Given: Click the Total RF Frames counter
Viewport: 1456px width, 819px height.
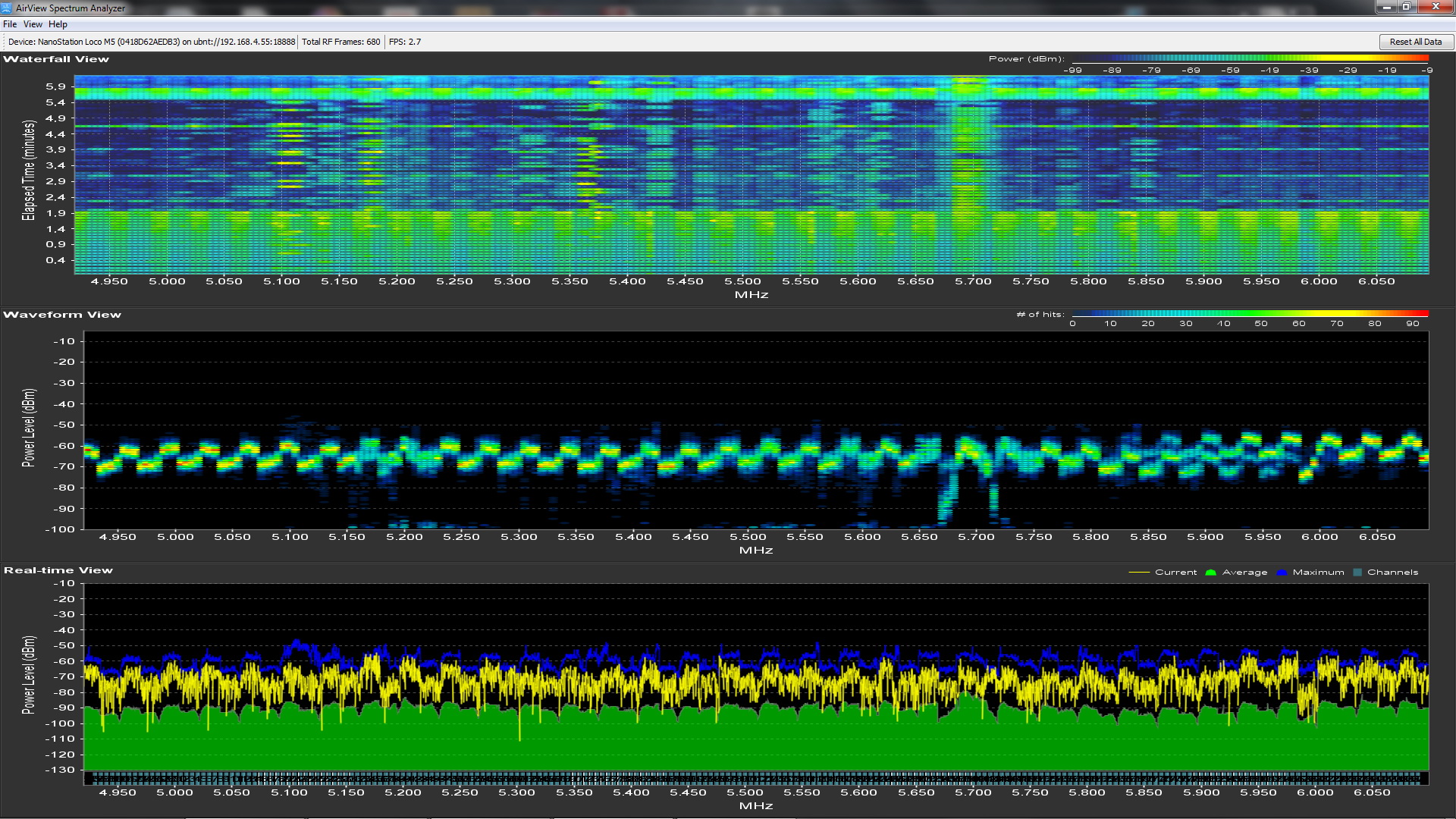Looking at the screenshot, I should point(340,42).
